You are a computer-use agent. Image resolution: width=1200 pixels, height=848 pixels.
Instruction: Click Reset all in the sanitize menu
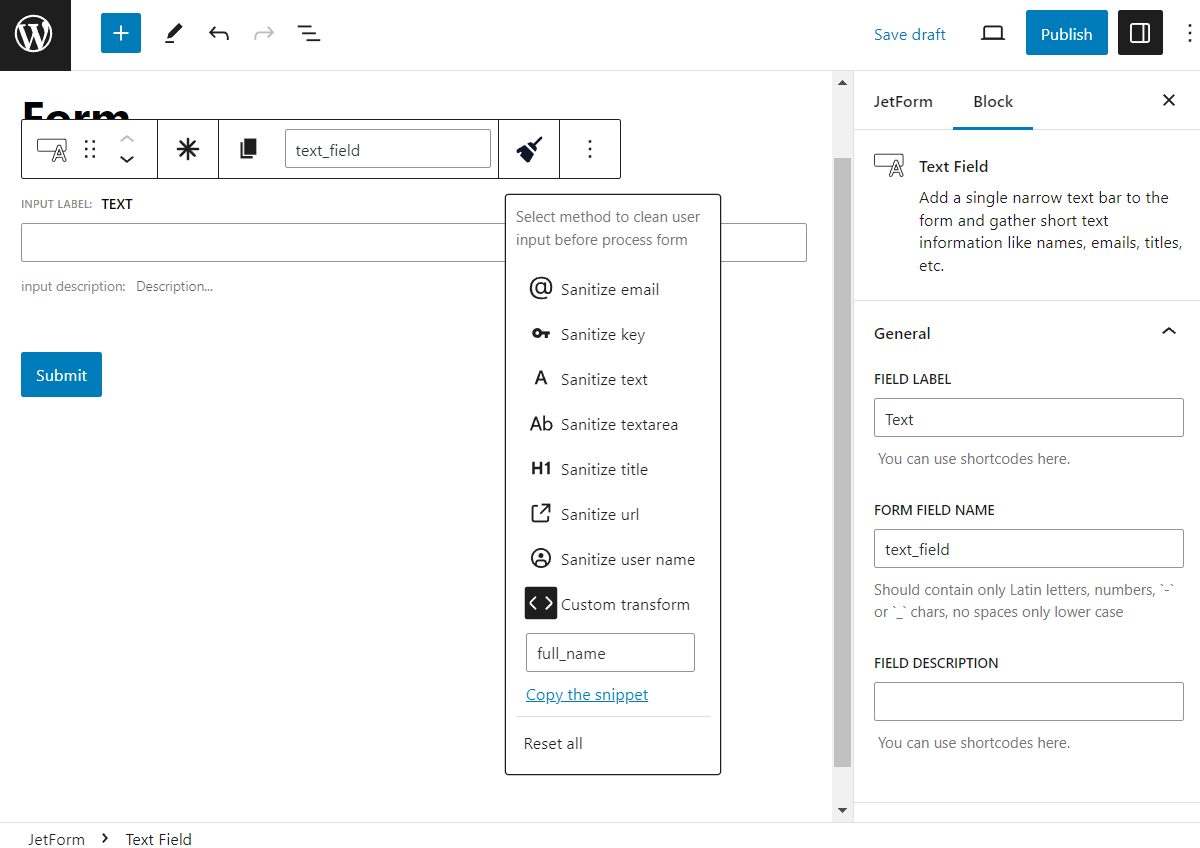point(553,743)
